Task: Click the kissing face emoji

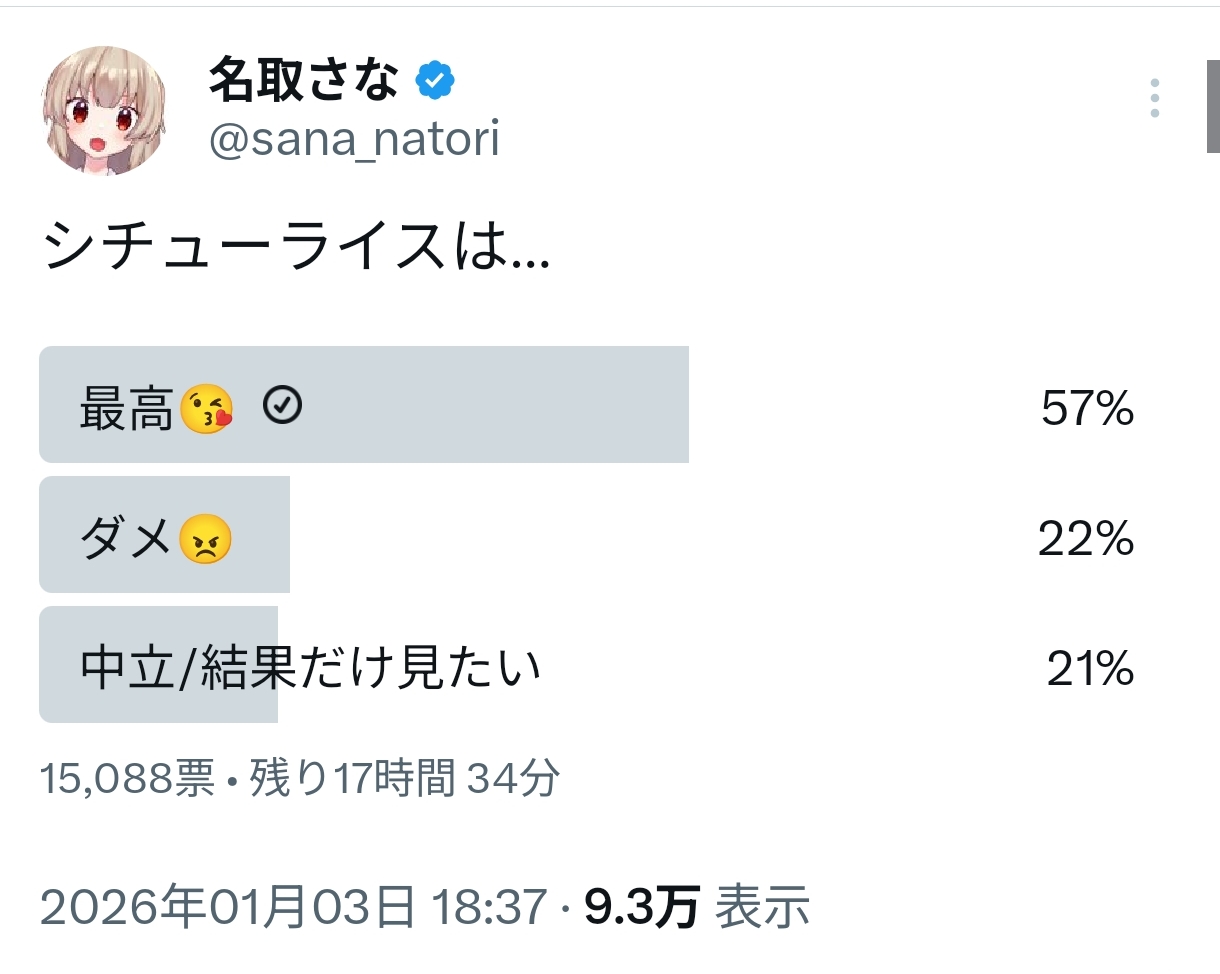Action: (x=207, y=410)
